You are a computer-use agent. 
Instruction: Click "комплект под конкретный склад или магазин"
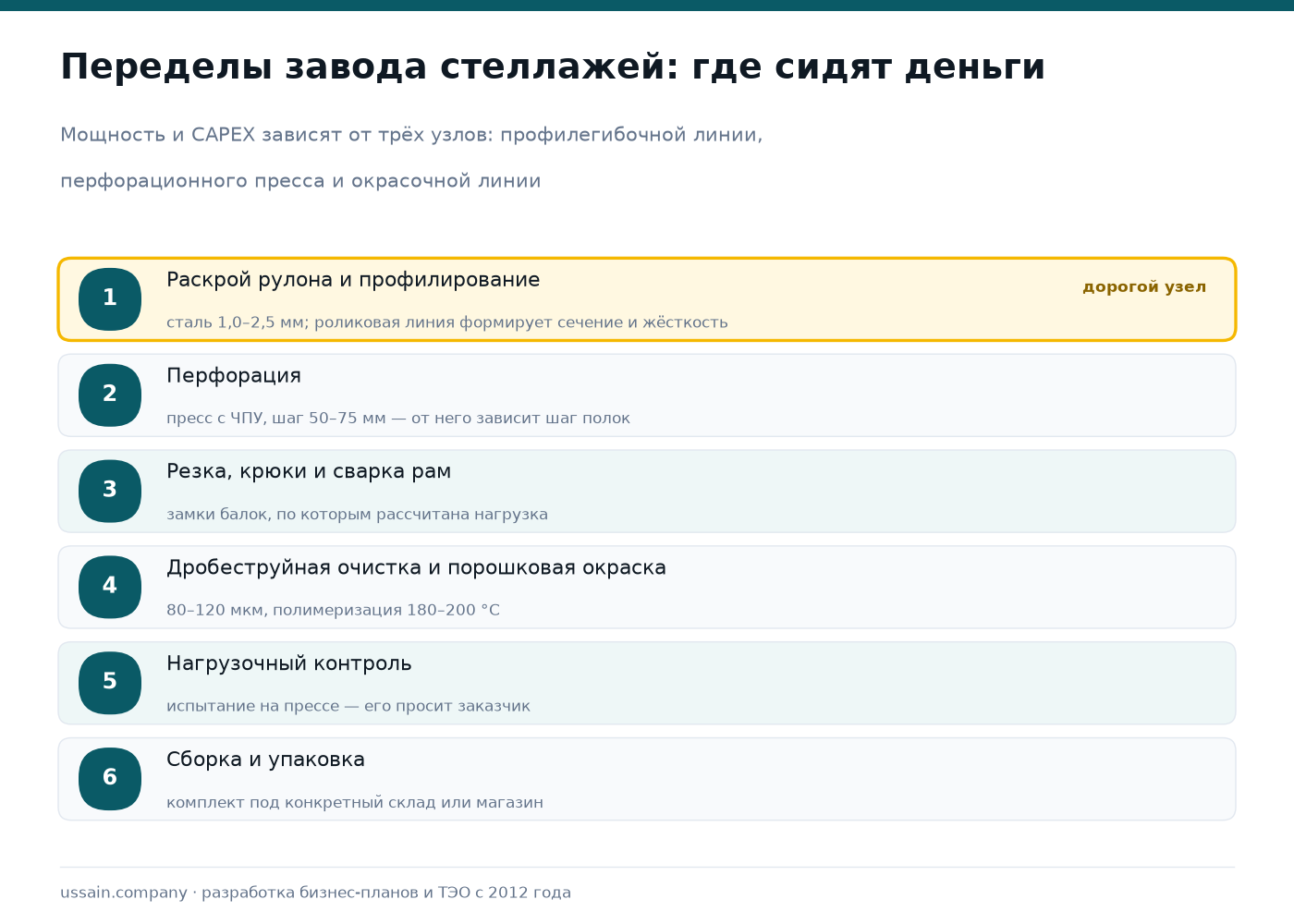pos(355,803)
